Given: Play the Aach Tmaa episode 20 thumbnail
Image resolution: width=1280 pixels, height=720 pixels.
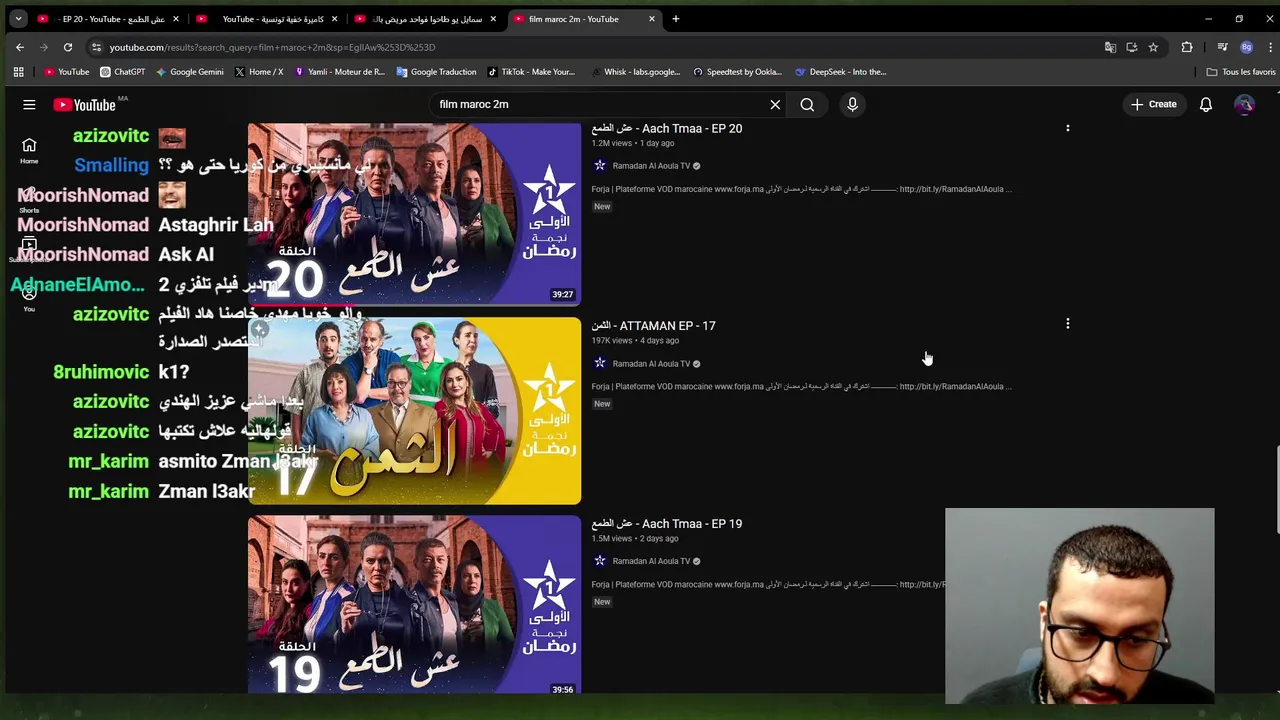Looking at the screenshot, I should click(414, 212).
